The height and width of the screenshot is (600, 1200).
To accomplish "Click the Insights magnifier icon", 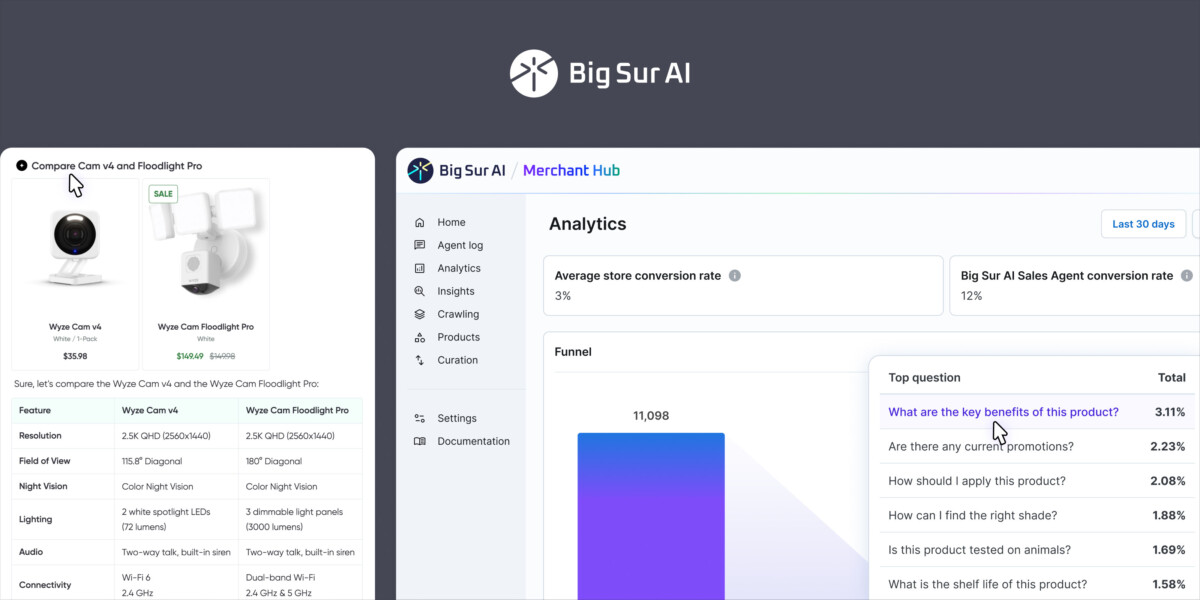I will (419, 292).
